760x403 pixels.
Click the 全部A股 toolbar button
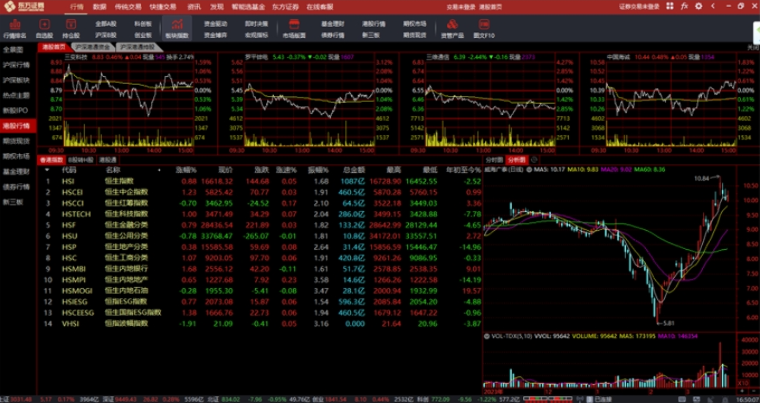104,21
